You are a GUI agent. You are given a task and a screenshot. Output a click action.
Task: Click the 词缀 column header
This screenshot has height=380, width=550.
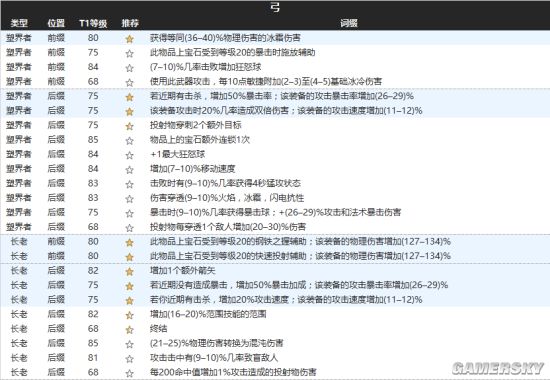[349, 23]
